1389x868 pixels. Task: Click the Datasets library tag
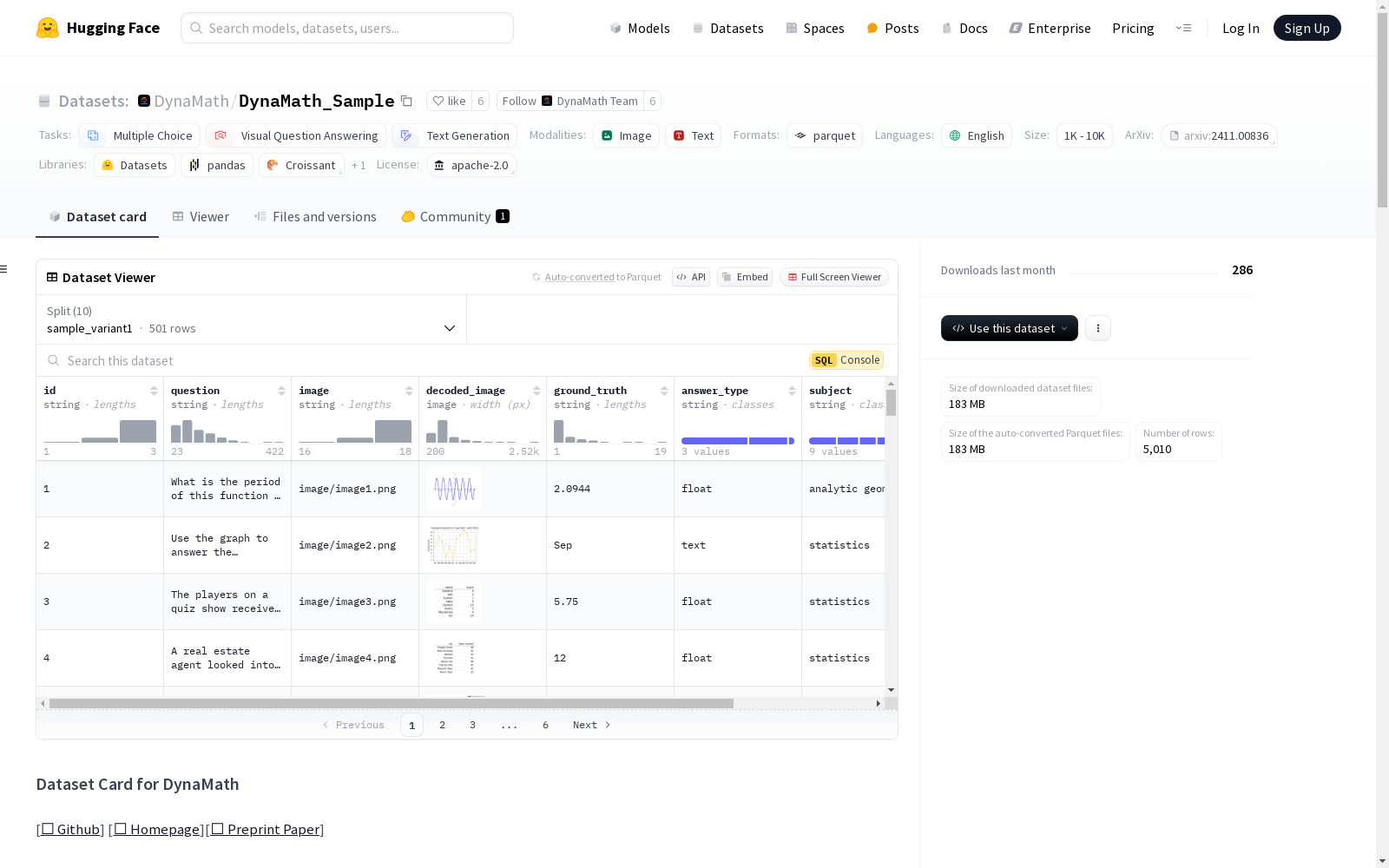tap(135, 165)
